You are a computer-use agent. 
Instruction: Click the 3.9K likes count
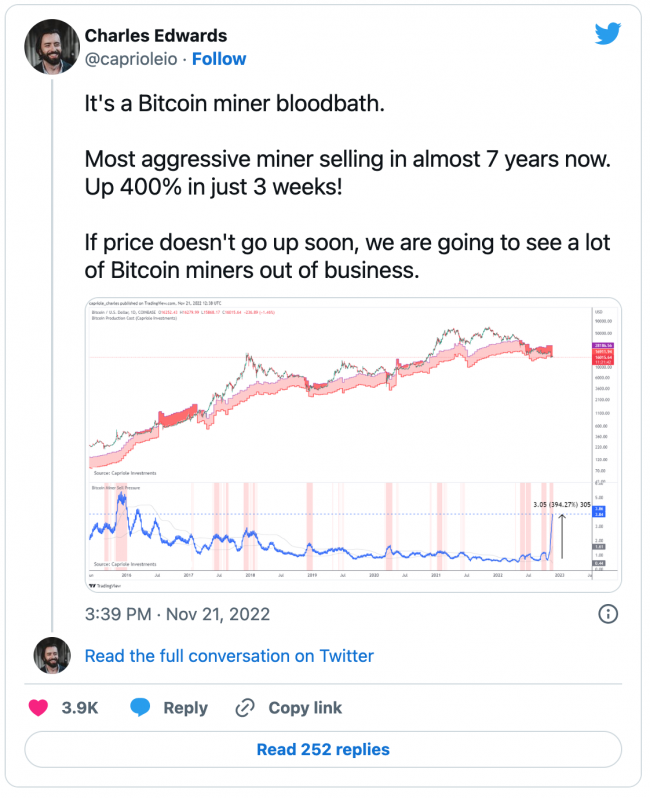coord(80,708)
